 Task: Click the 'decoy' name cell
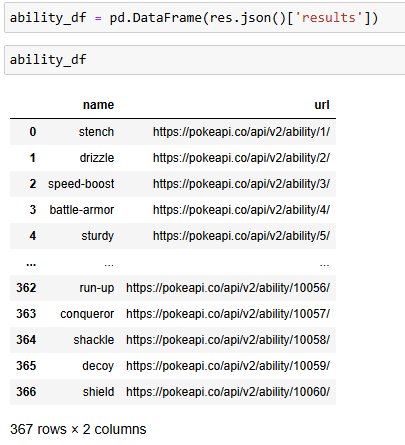coord(98,366)
